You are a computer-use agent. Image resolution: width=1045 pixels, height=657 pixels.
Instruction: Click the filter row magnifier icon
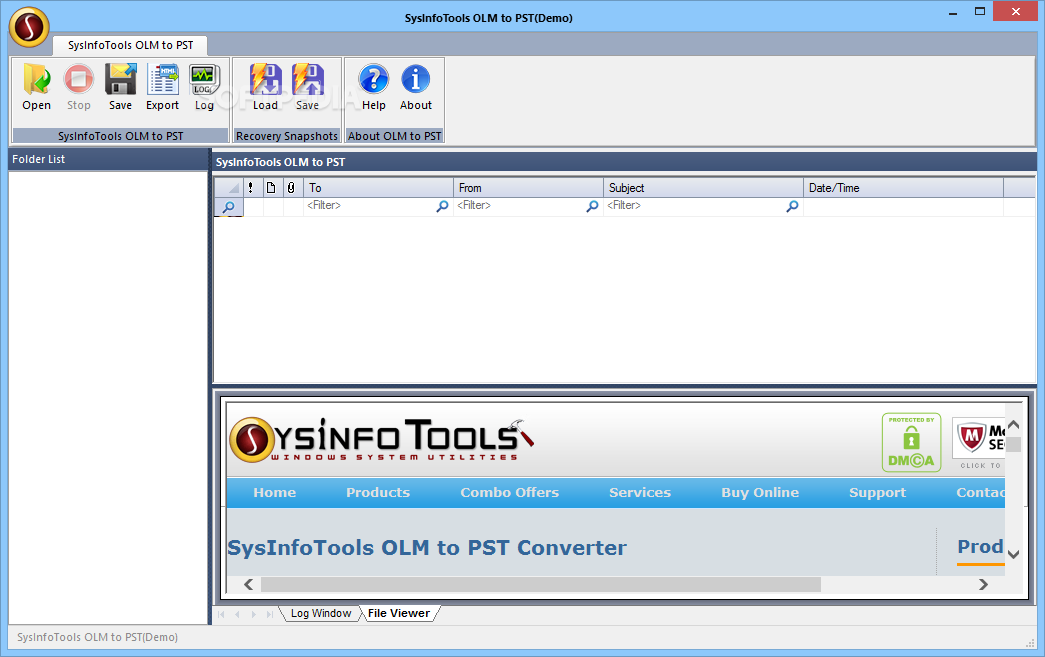tap(229, 207)
